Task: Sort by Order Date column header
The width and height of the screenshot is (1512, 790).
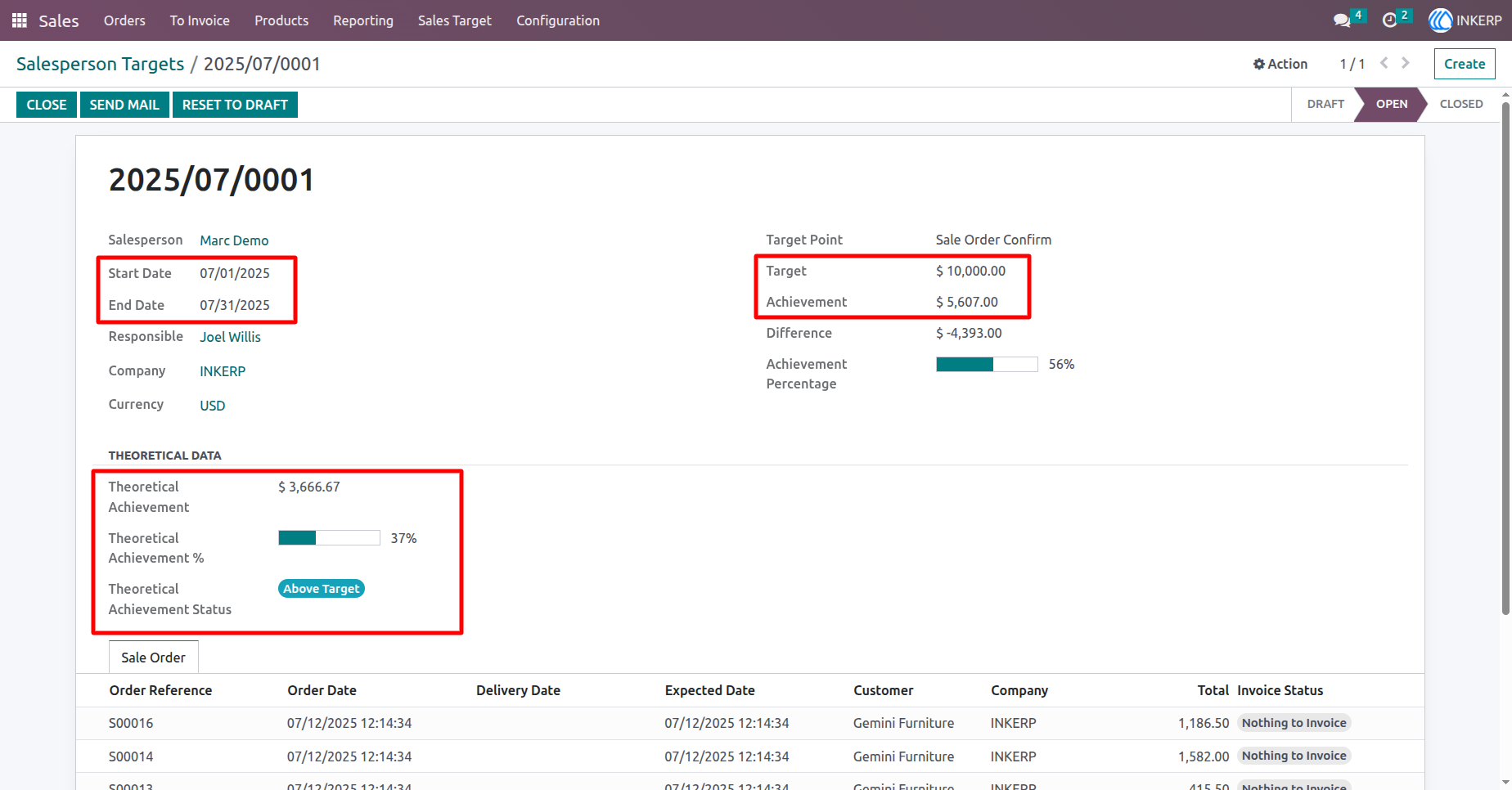Action: click(x=322, y=690)
